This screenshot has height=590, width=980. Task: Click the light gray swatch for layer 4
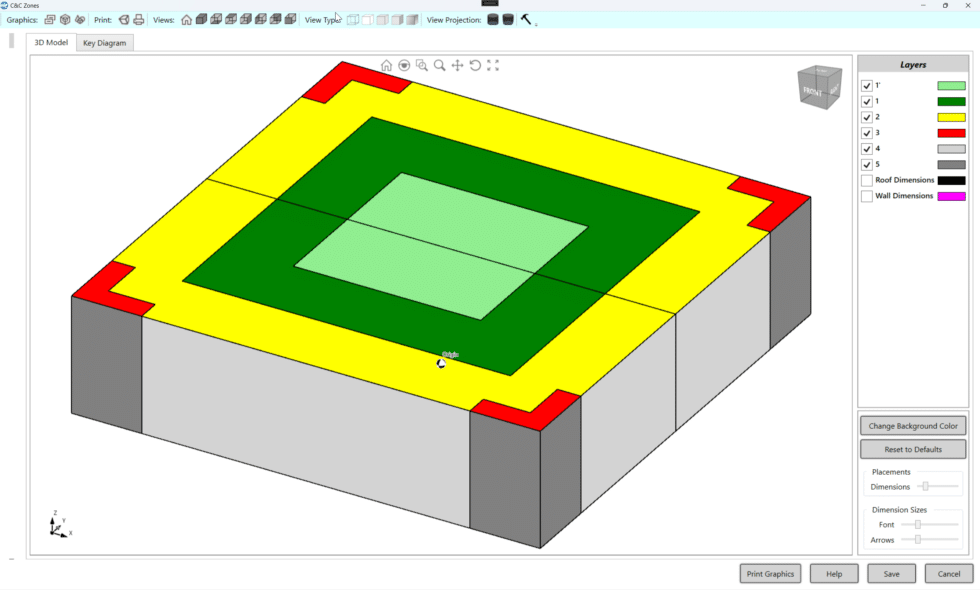coord(951,149)
